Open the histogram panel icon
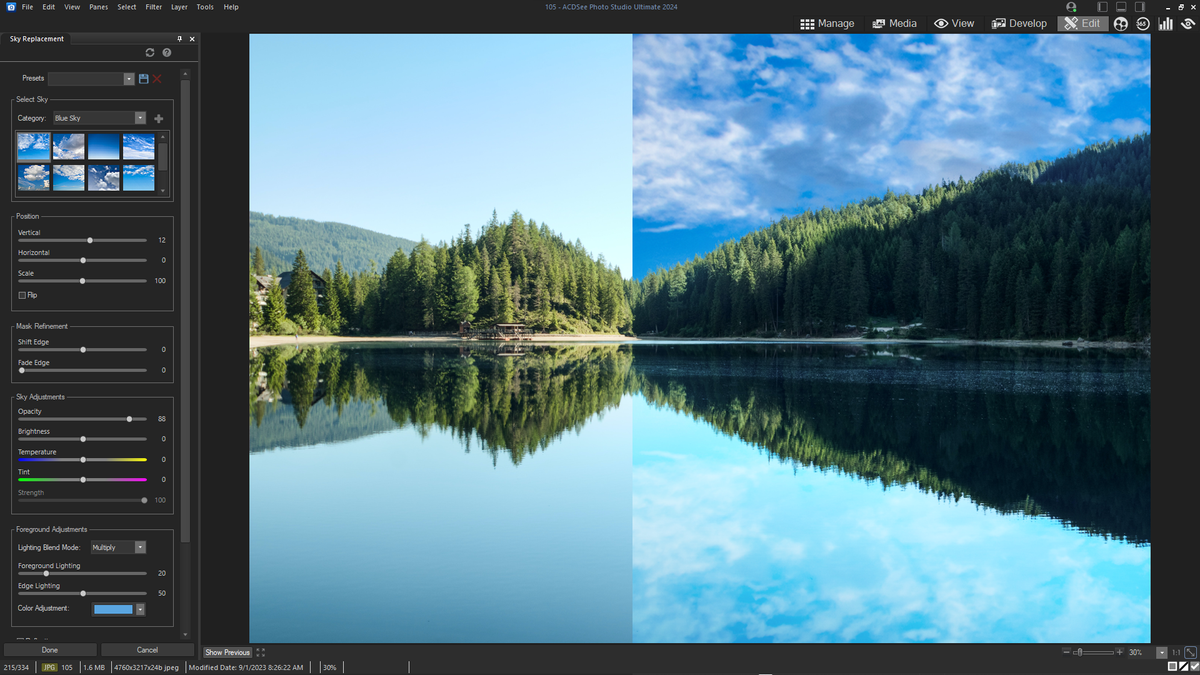 pos(1165,24)
